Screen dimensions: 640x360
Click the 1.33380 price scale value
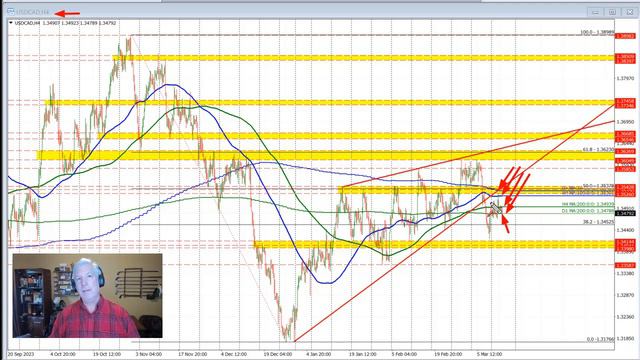tap(625, 273)
